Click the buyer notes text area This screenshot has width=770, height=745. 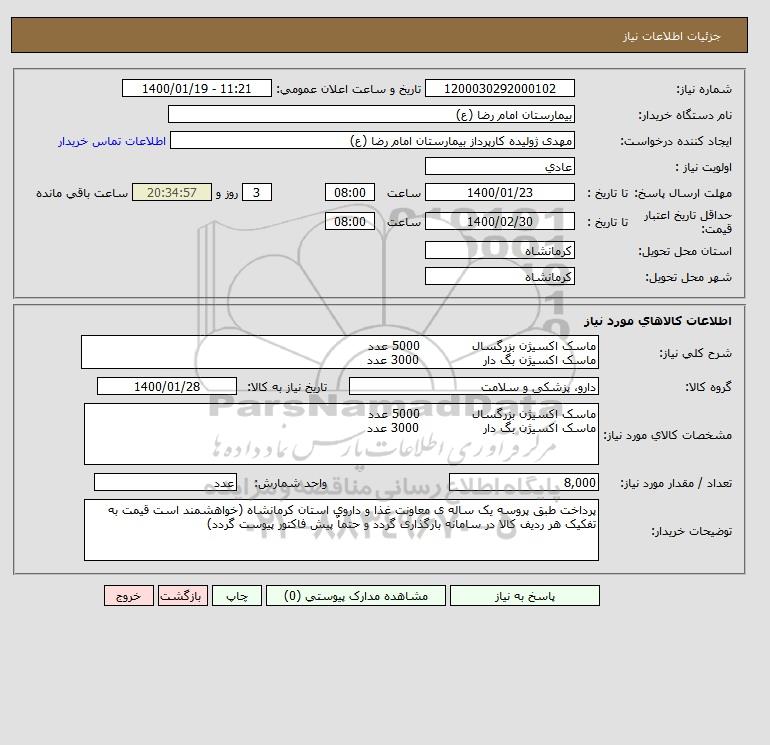click(341, 530)
